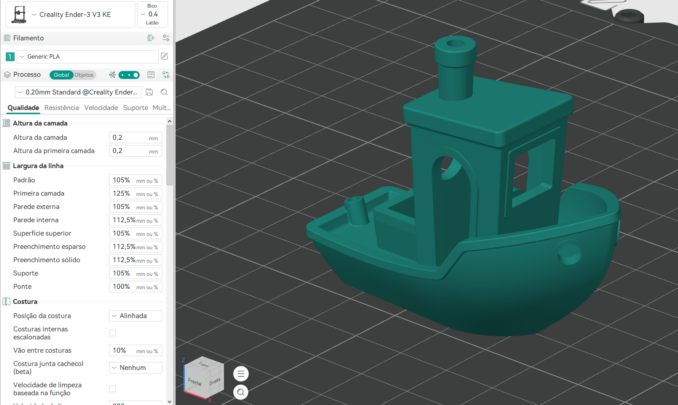Click the Altura da camada value field
Viewport: 678px width, 405px height.
(x=135, y=137)
